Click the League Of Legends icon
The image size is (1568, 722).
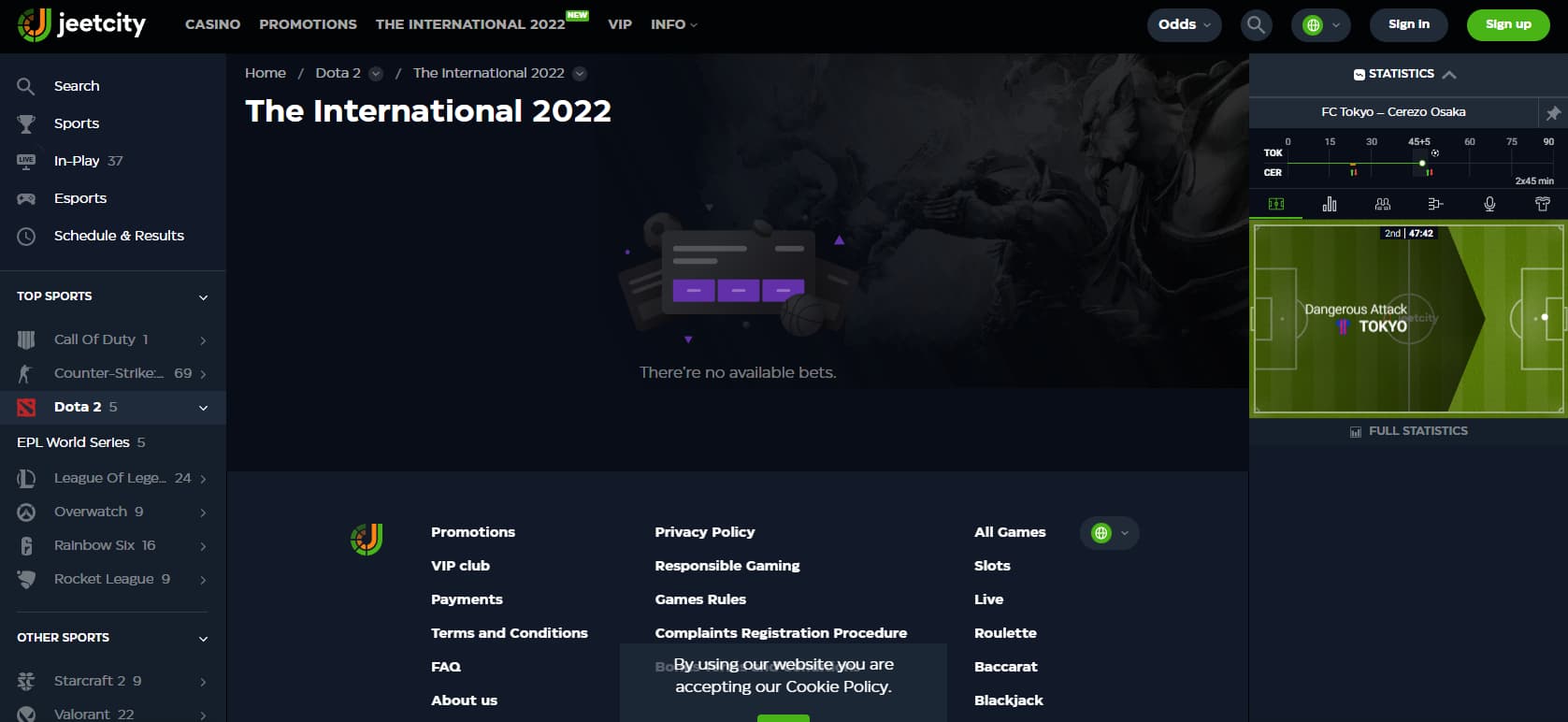(x=26, y=478)
